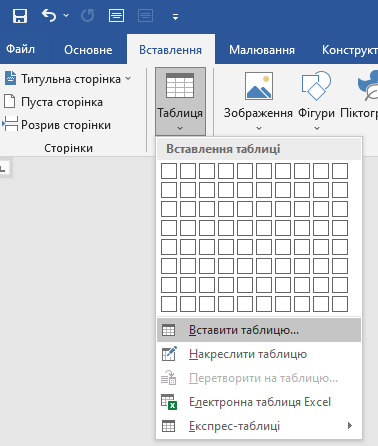Image resolution: width=378 pixels, height=446 pixels.
Task: Click the Експрес-таблиці table icon
Action: [168, 426]
